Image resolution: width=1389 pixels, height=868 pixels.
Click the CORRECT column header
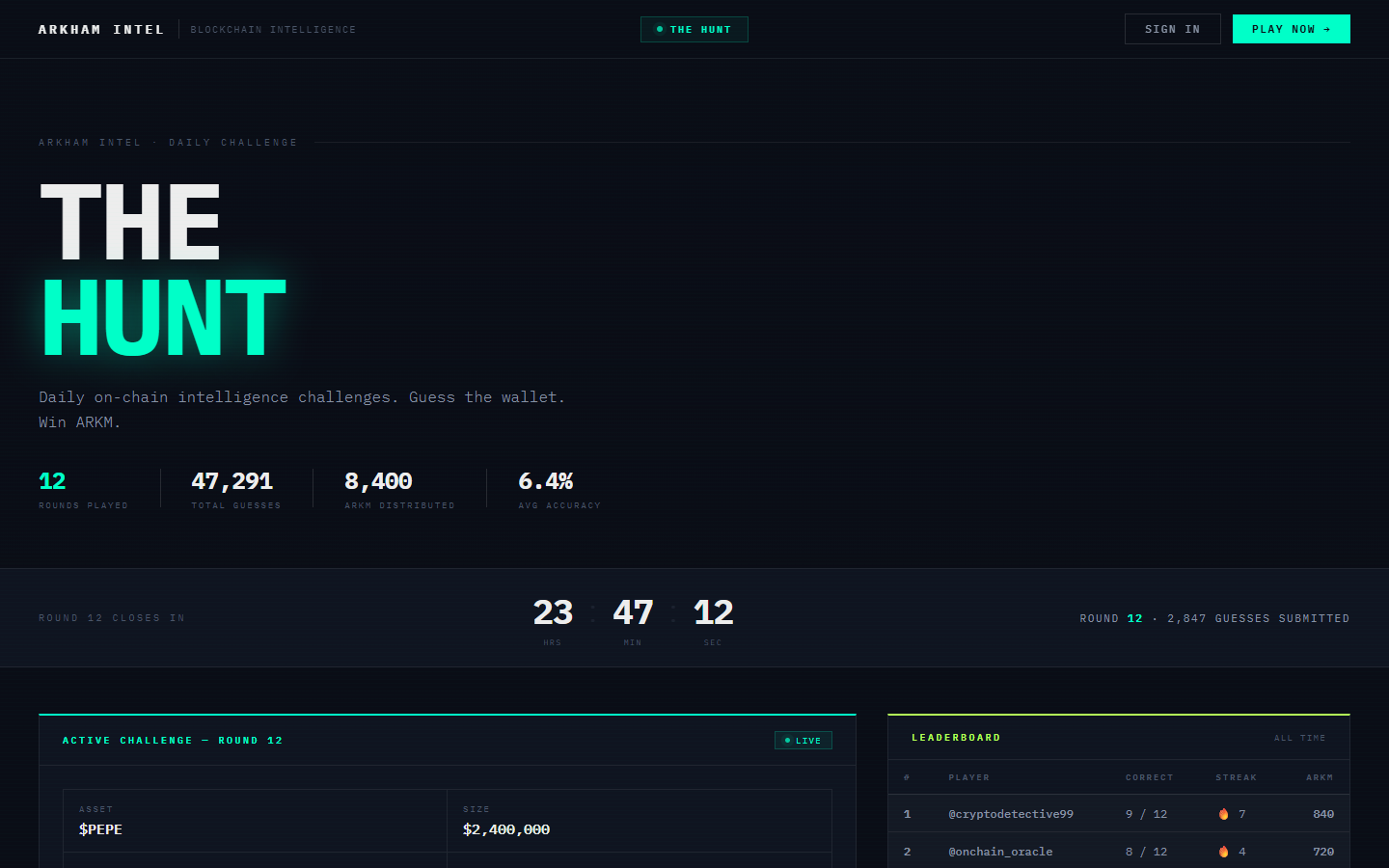coord(1150,777)
